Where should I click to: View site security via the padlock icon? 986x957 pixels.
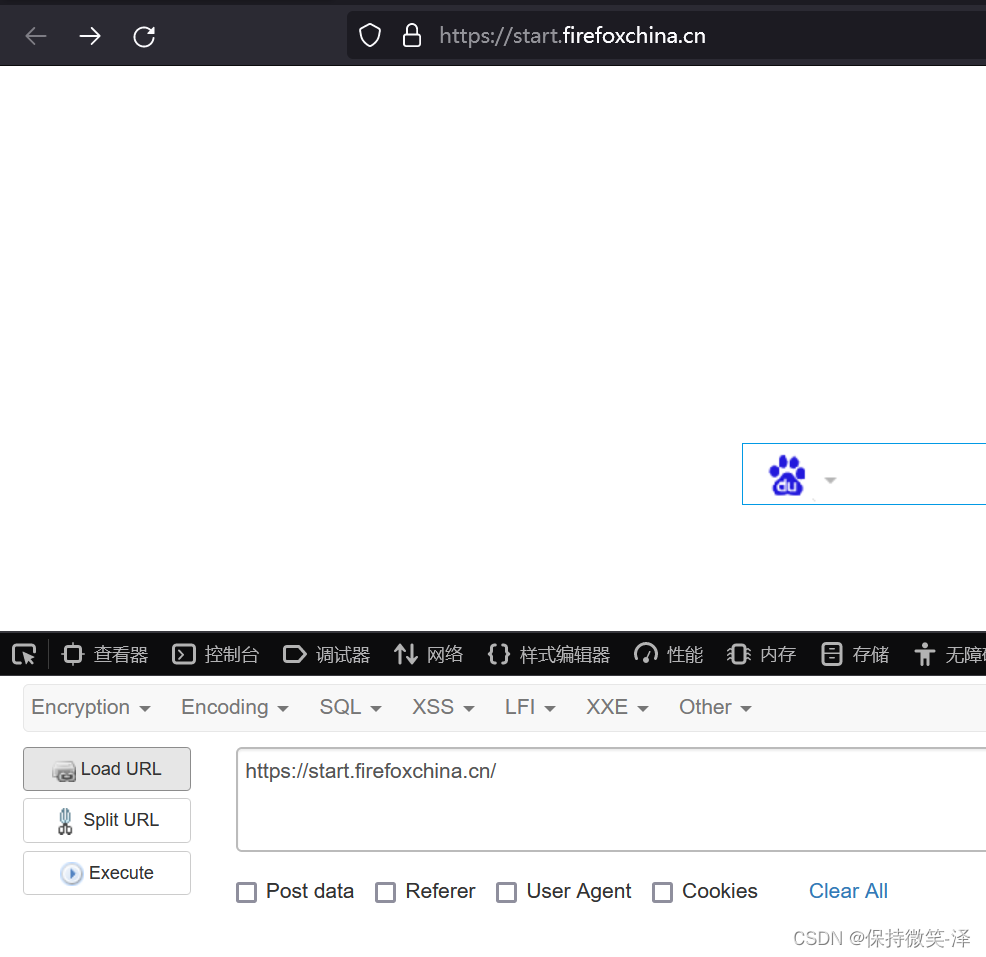point(412,35)
